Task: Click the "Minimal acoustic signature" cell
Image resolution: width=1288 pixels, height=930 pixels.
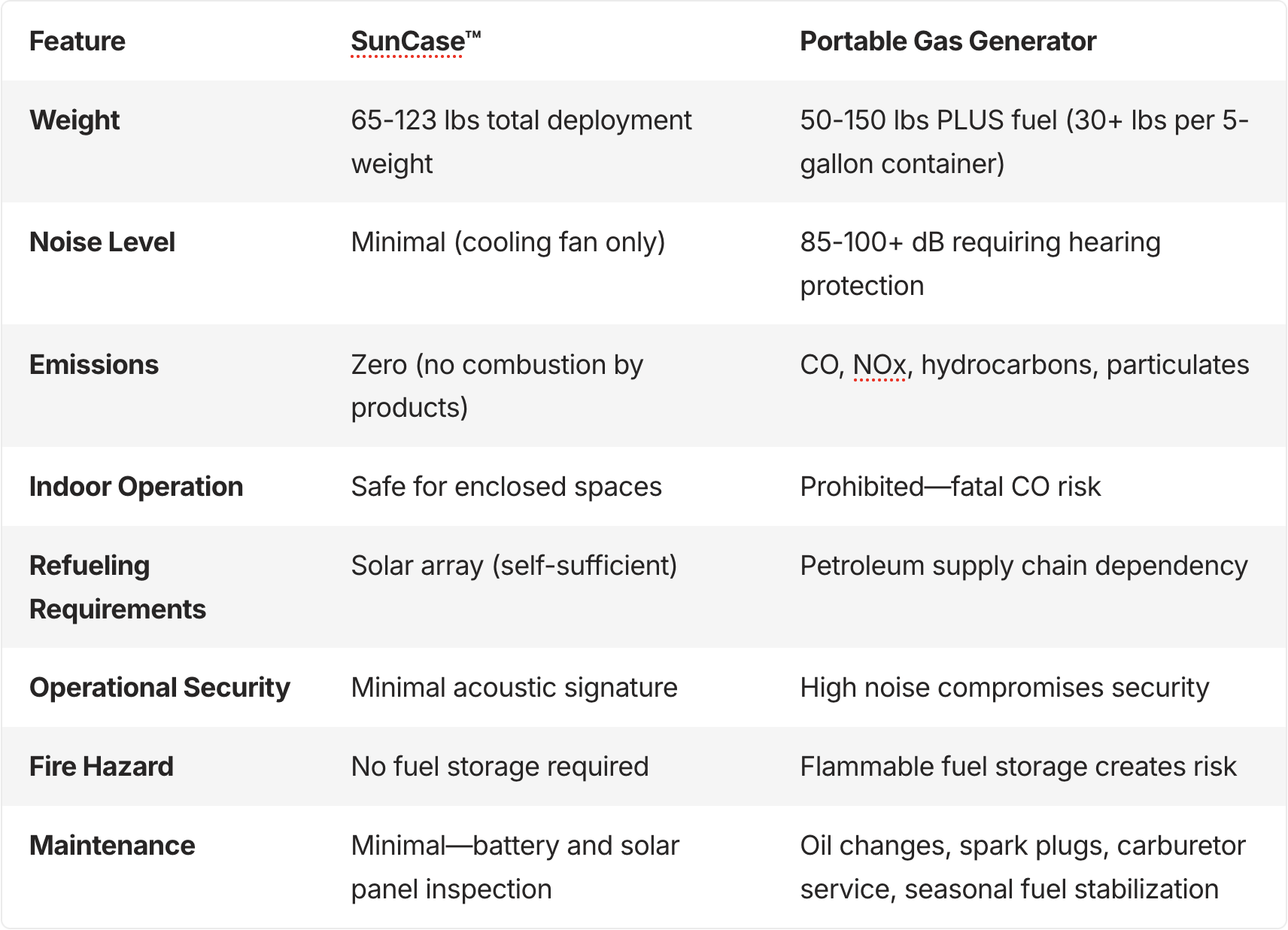Action: (x=514, y=688)
